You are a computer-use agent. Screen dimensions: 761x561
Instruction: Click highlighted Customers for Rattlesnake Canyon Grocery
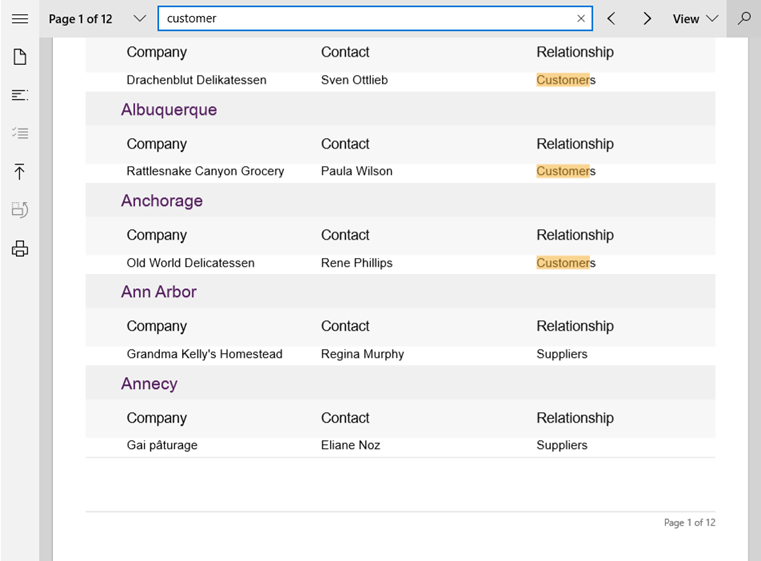point(565,171)
